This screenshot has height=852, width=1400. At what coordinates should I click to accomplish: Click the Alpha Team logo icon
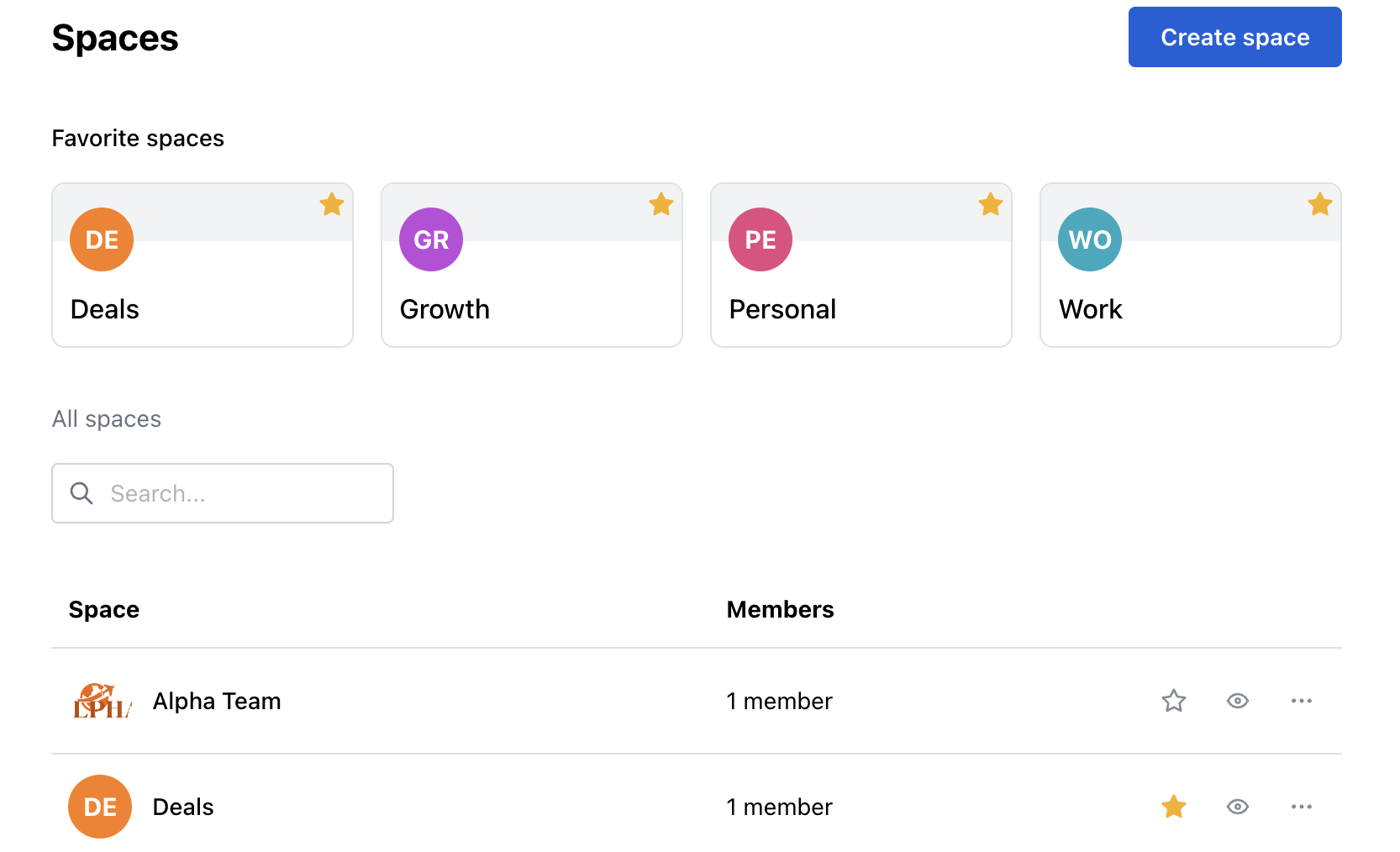(x=102, y=701)
